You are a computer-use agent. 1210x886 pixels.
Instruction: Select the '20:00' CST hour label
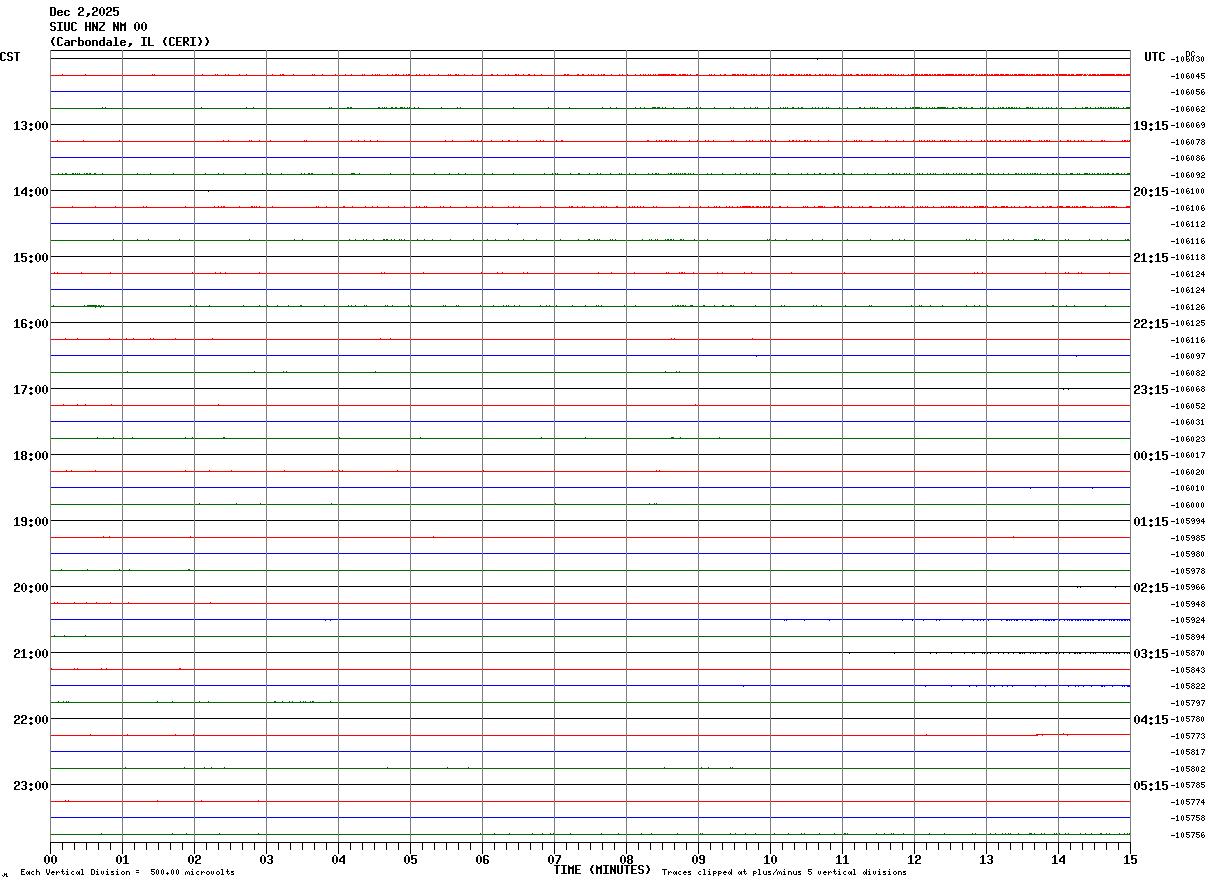click(x=30, y=587)
